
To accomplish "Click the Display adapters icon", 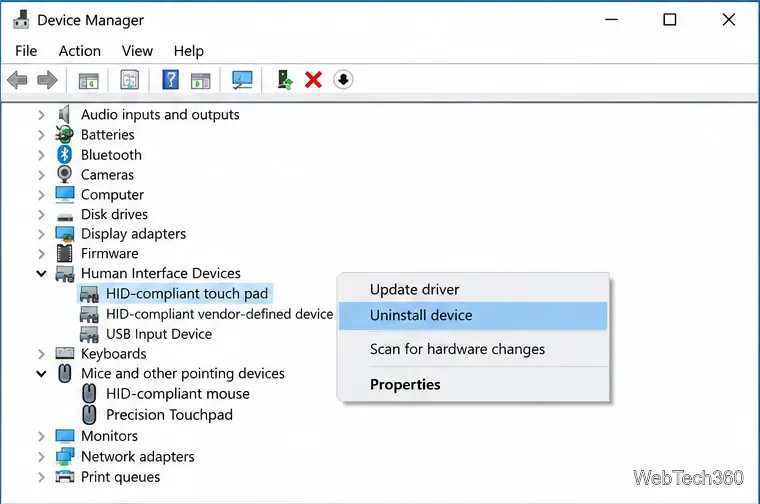I will click(x=64, y=234).
